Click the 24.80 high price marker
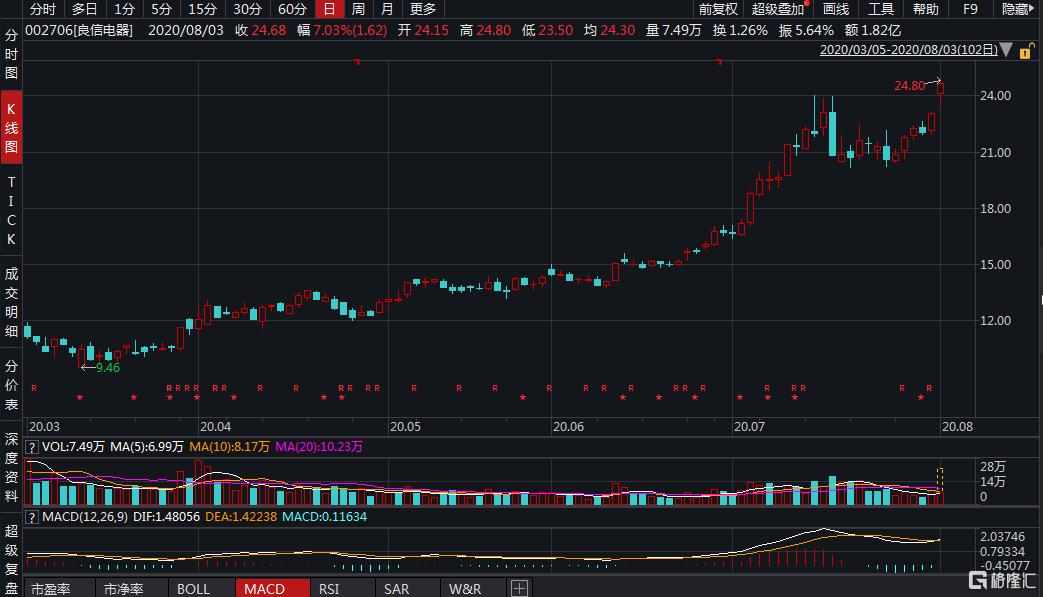The width and height of the screenshot is (1043, 597). point(910,86)
